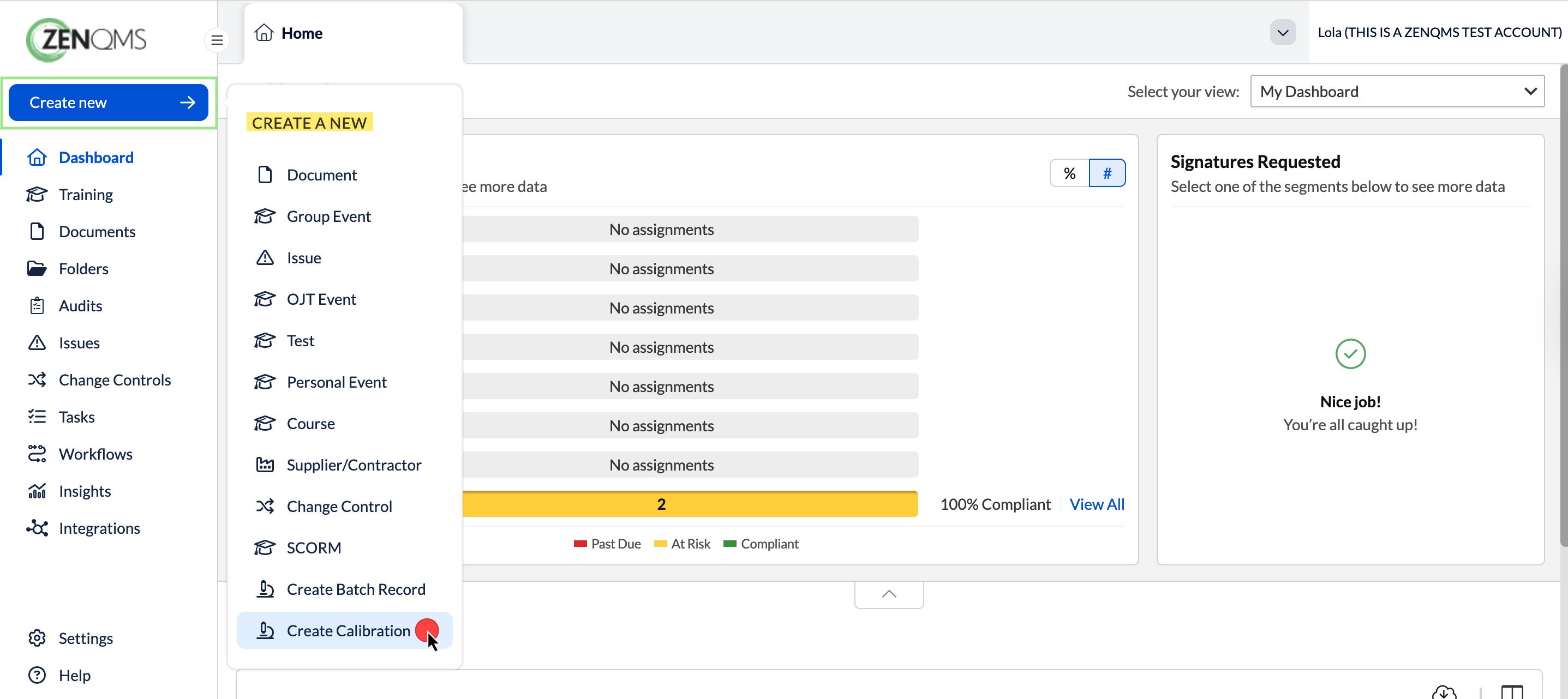This screenshot has width=1568, height=699.
Task: Click the Home tab house icon
Action: 264,32
